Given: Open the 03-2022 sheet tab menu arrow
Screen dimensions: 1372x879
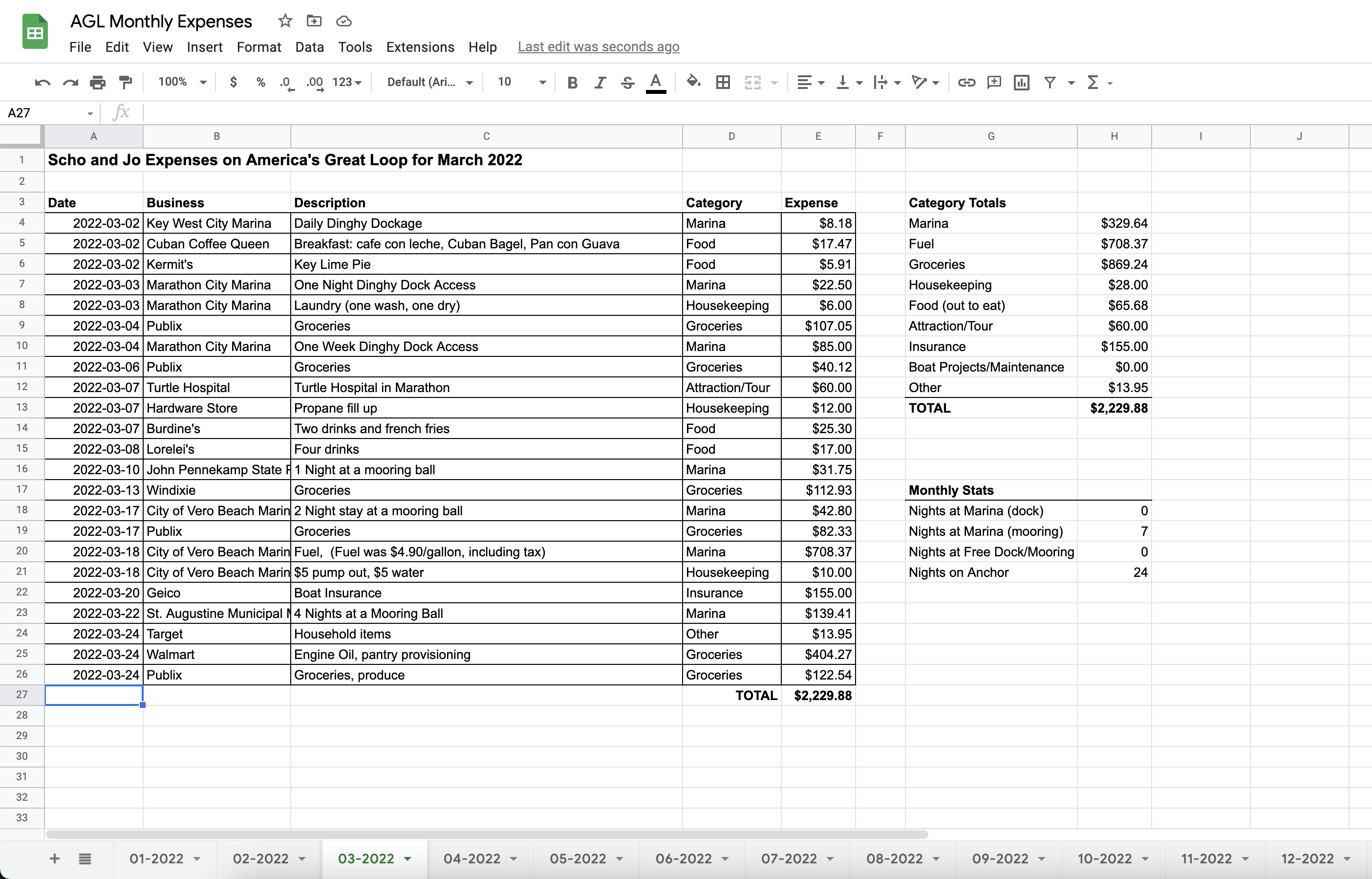Looking at the screenshot, I should click(x=408, y=858).
